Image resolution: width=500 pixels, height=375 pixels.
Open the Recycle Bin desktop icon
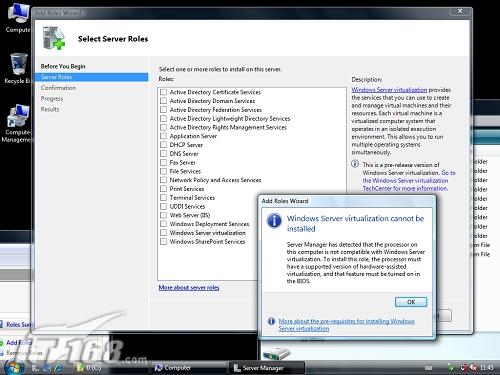point(18,68)
